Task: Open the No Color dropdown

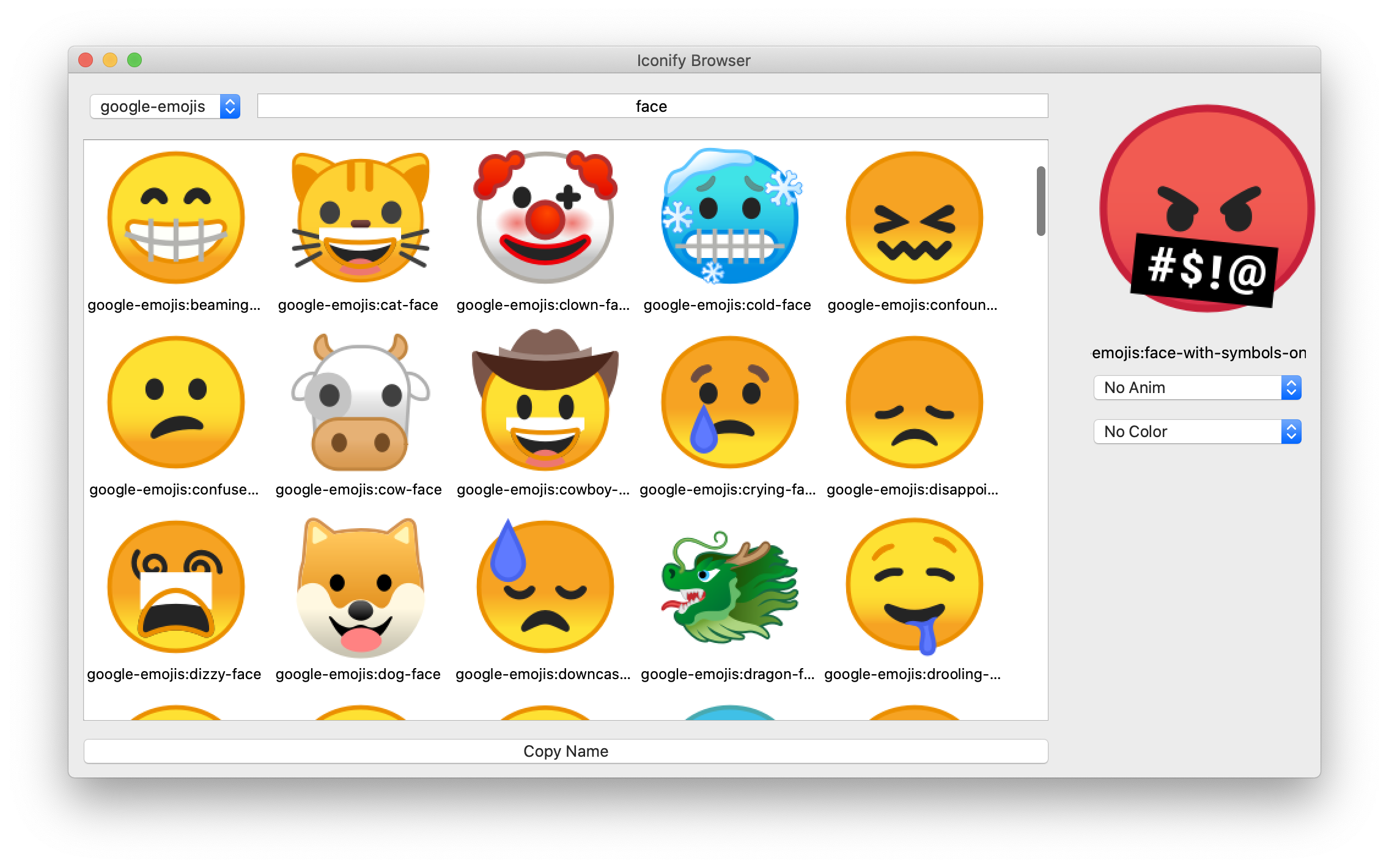Action: [1196, 432]
